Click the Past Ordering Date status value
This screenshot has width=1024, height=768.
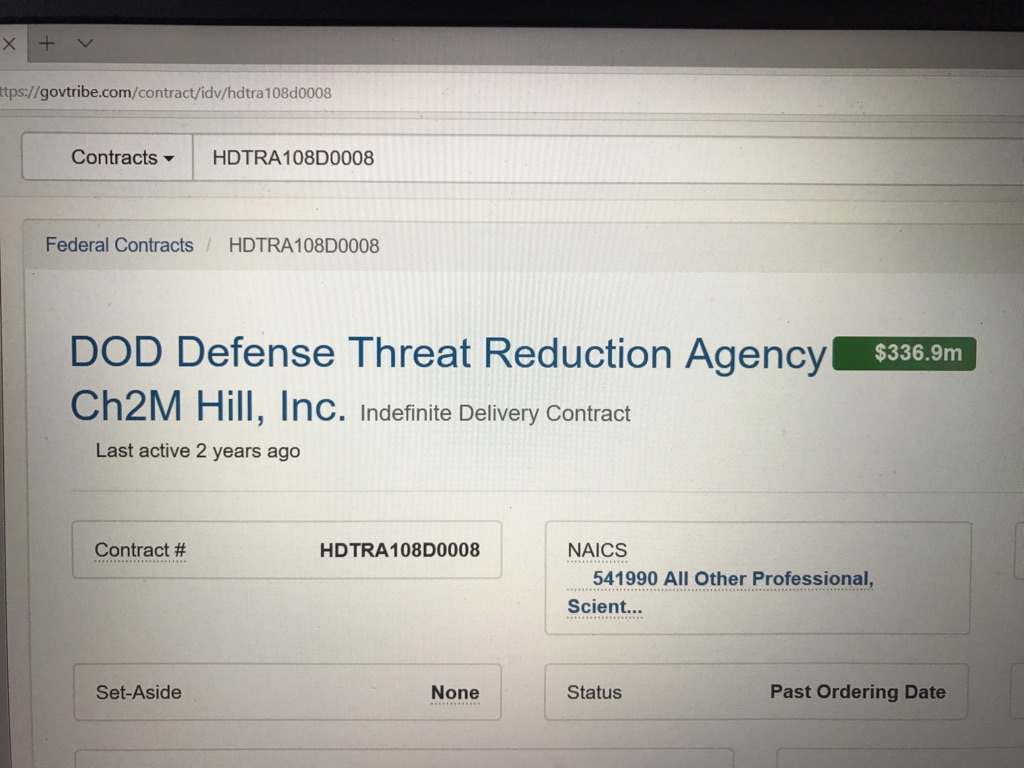click(857, 692)
